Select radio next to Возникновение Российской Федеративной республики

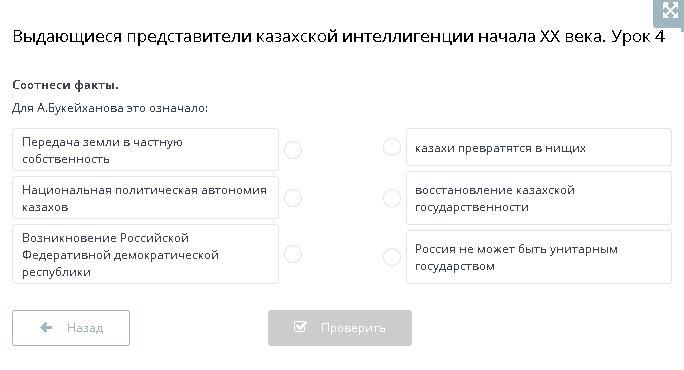pos(293,254)
